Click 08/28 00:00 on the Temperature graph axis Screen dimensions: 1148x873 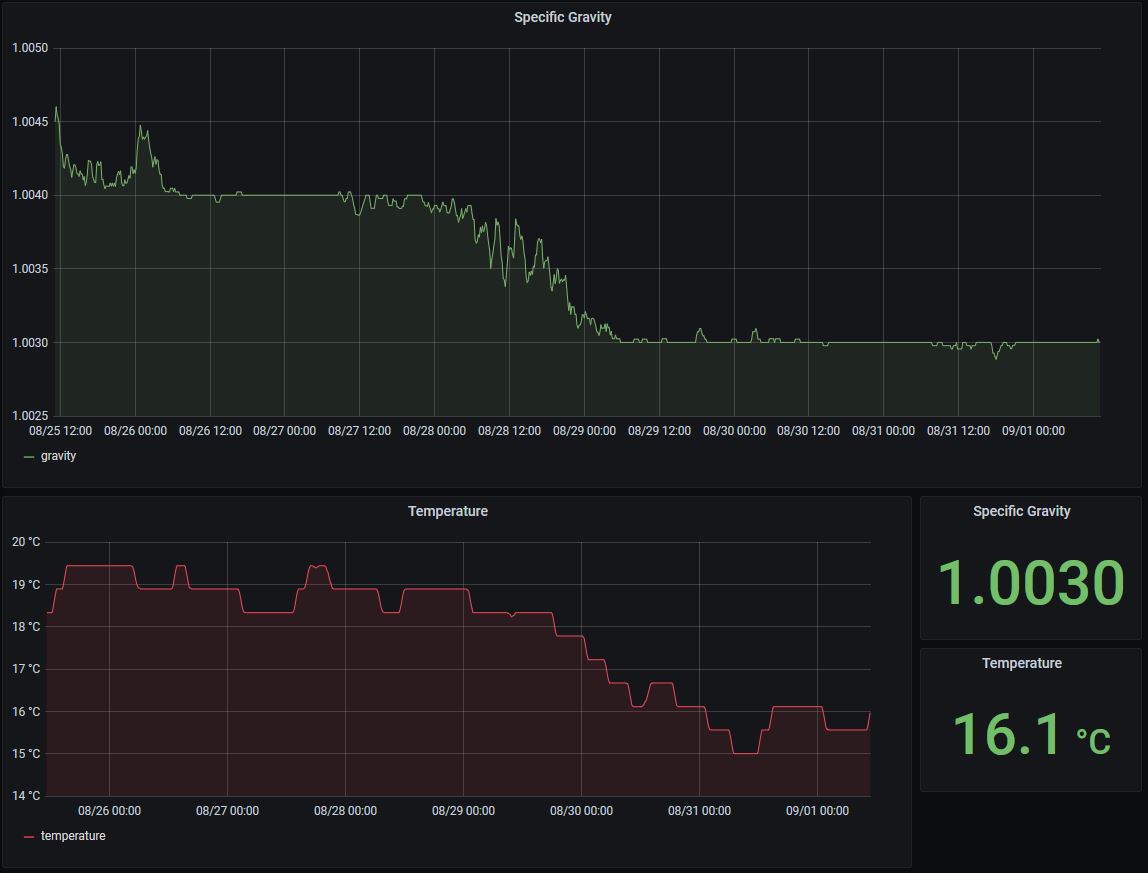(x=346, y=811)
